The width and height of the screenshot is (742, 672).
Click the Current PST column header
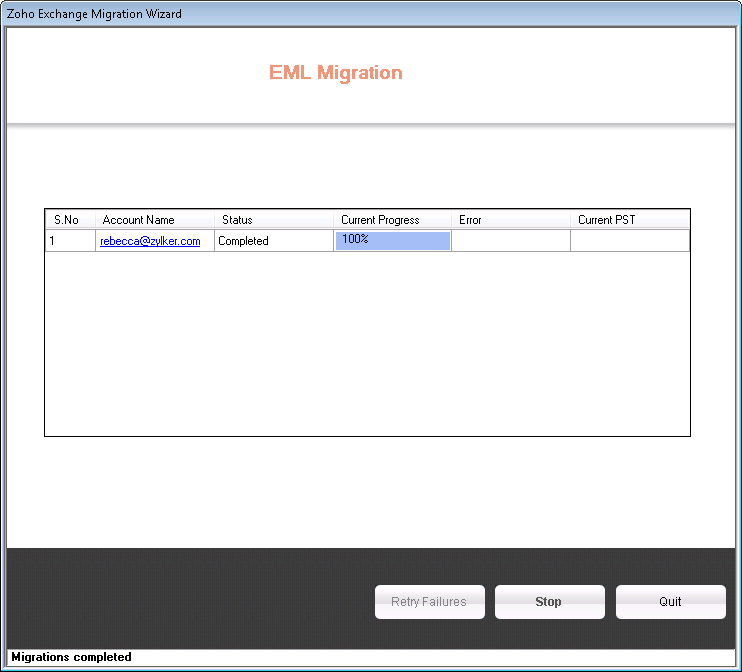[x=629, y=220]
